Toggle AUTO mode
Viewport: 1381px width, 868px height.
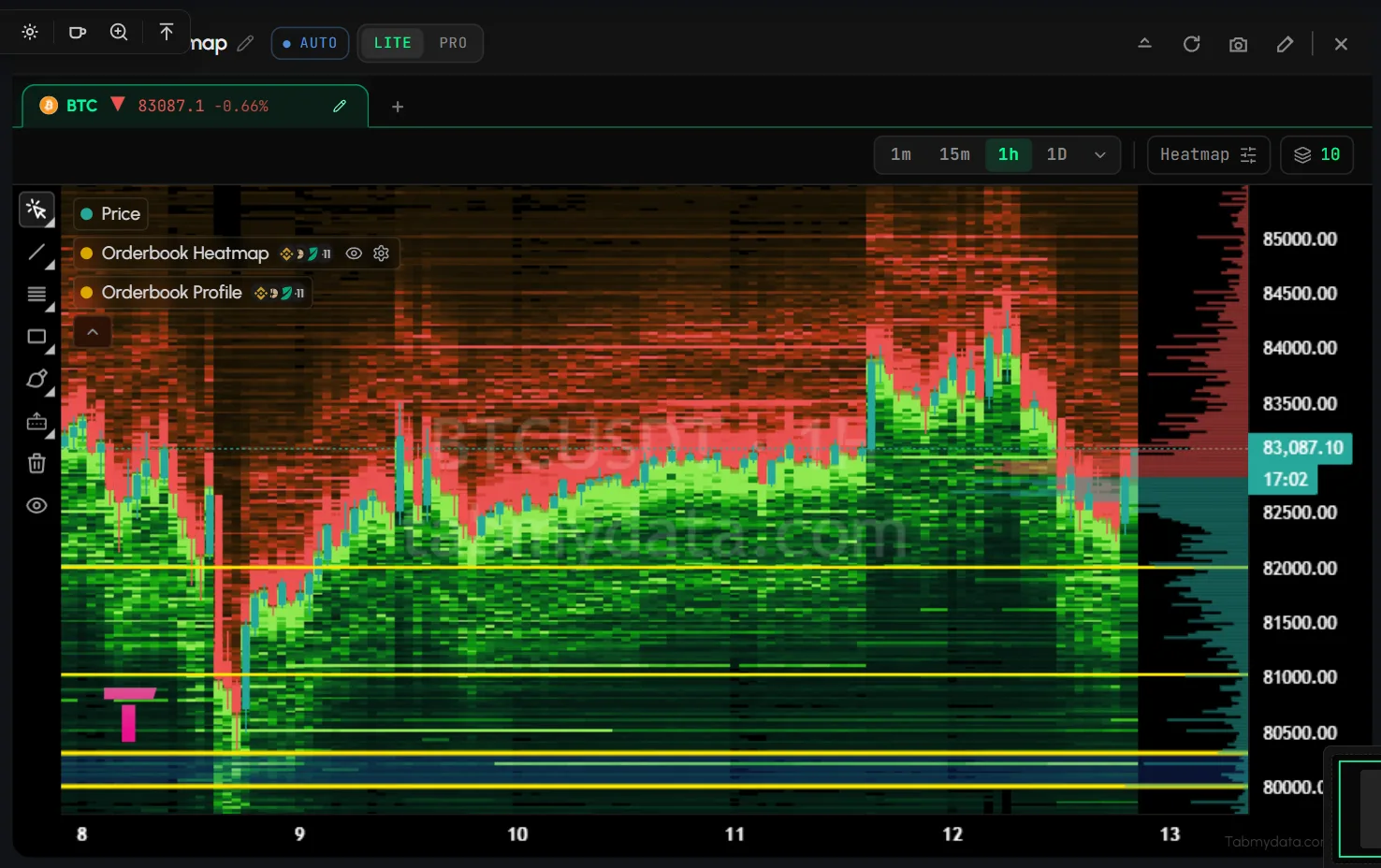pyautogui.click(x=310, y=43)
